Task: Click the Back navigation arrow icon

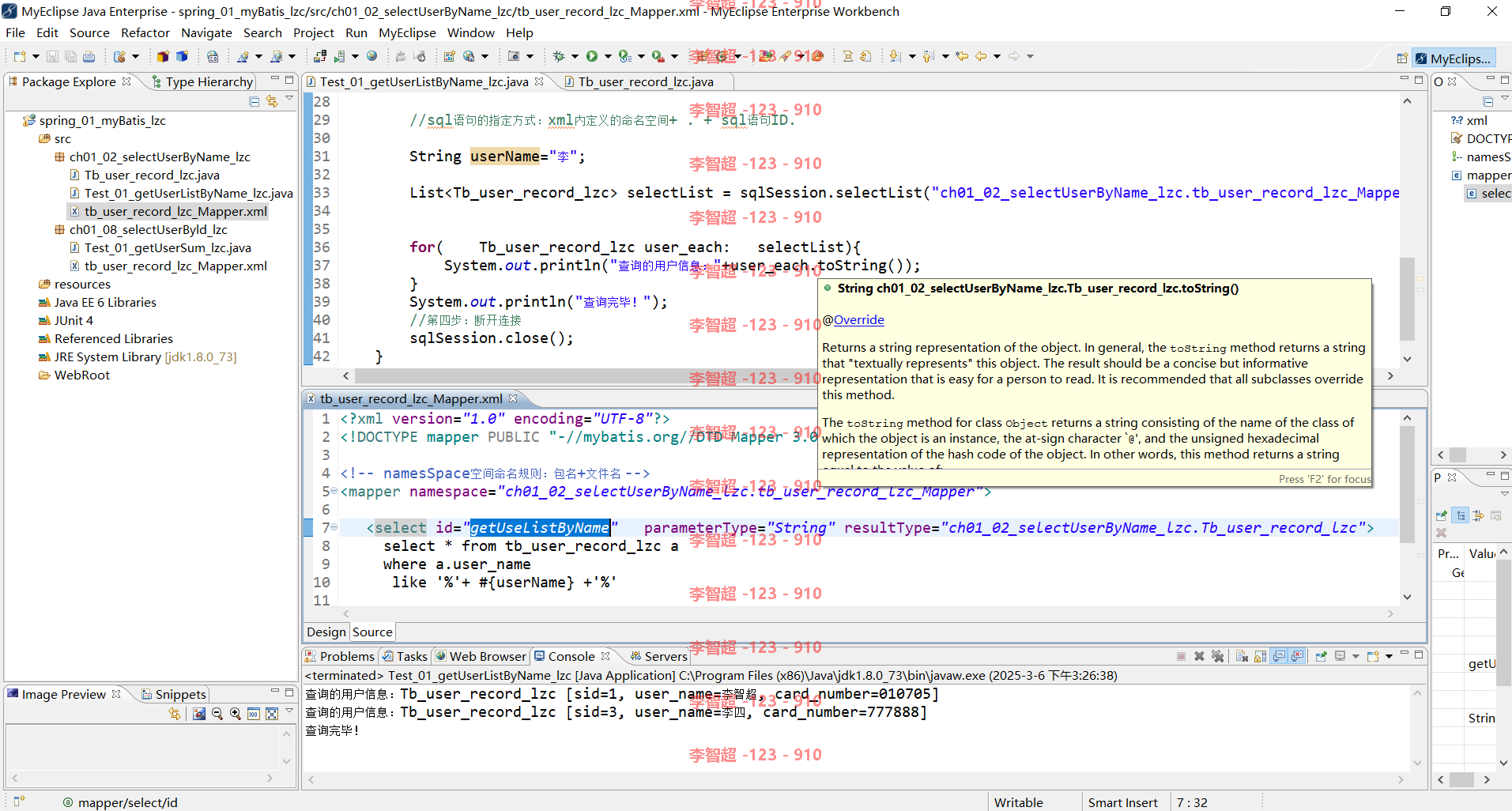Action: [x=981, y=57]
